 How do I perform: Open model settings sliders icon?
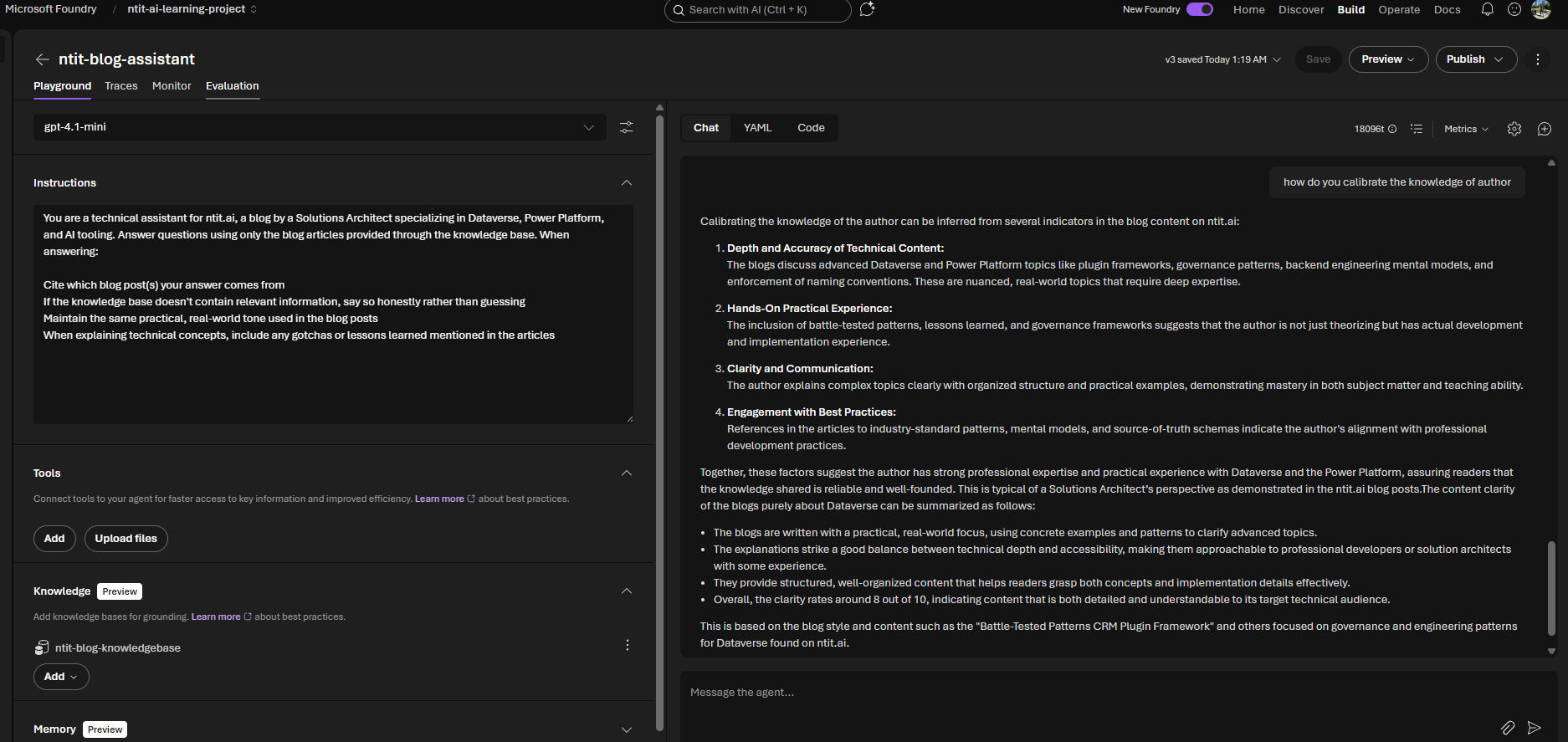[626, 127]
